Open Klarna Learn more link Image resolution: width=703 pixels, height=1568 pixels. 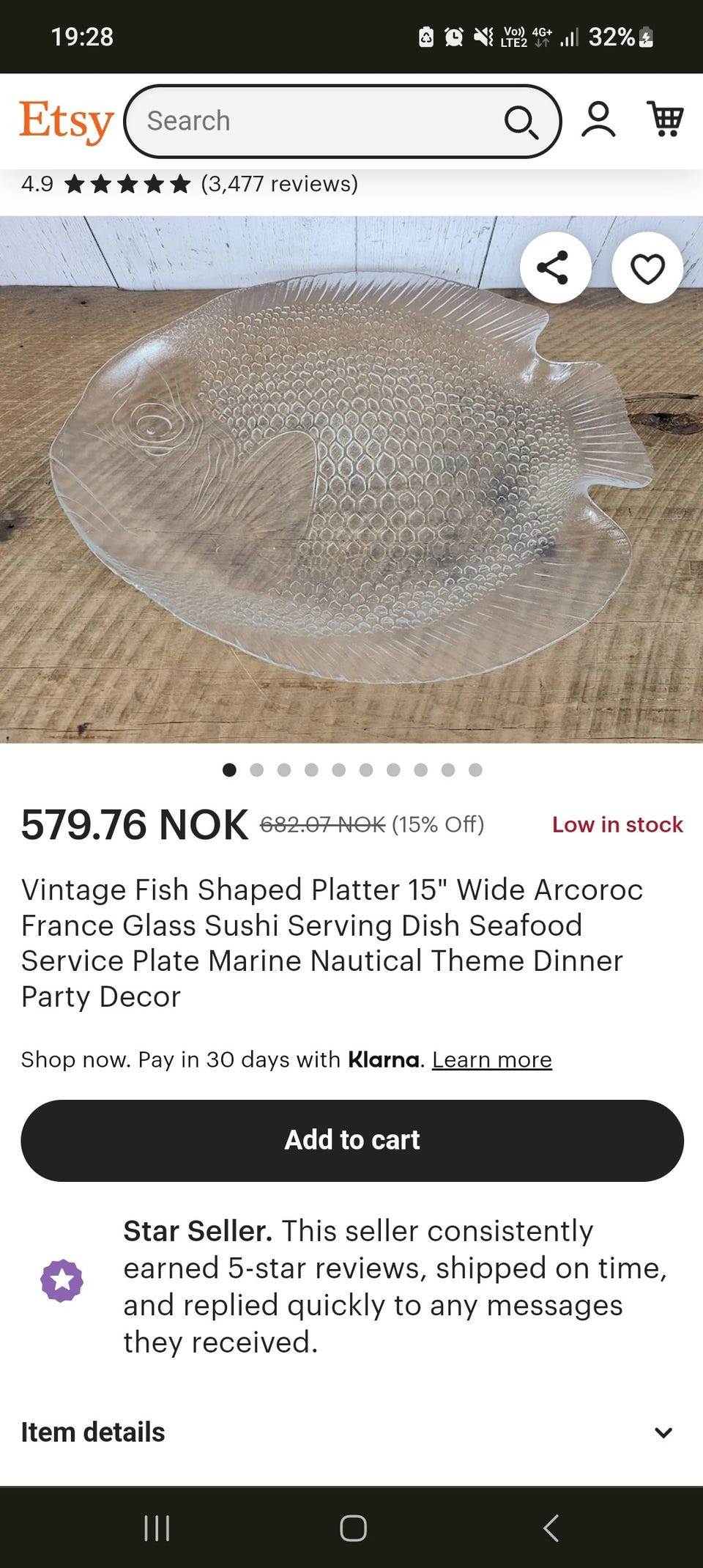click(492, 1059)
